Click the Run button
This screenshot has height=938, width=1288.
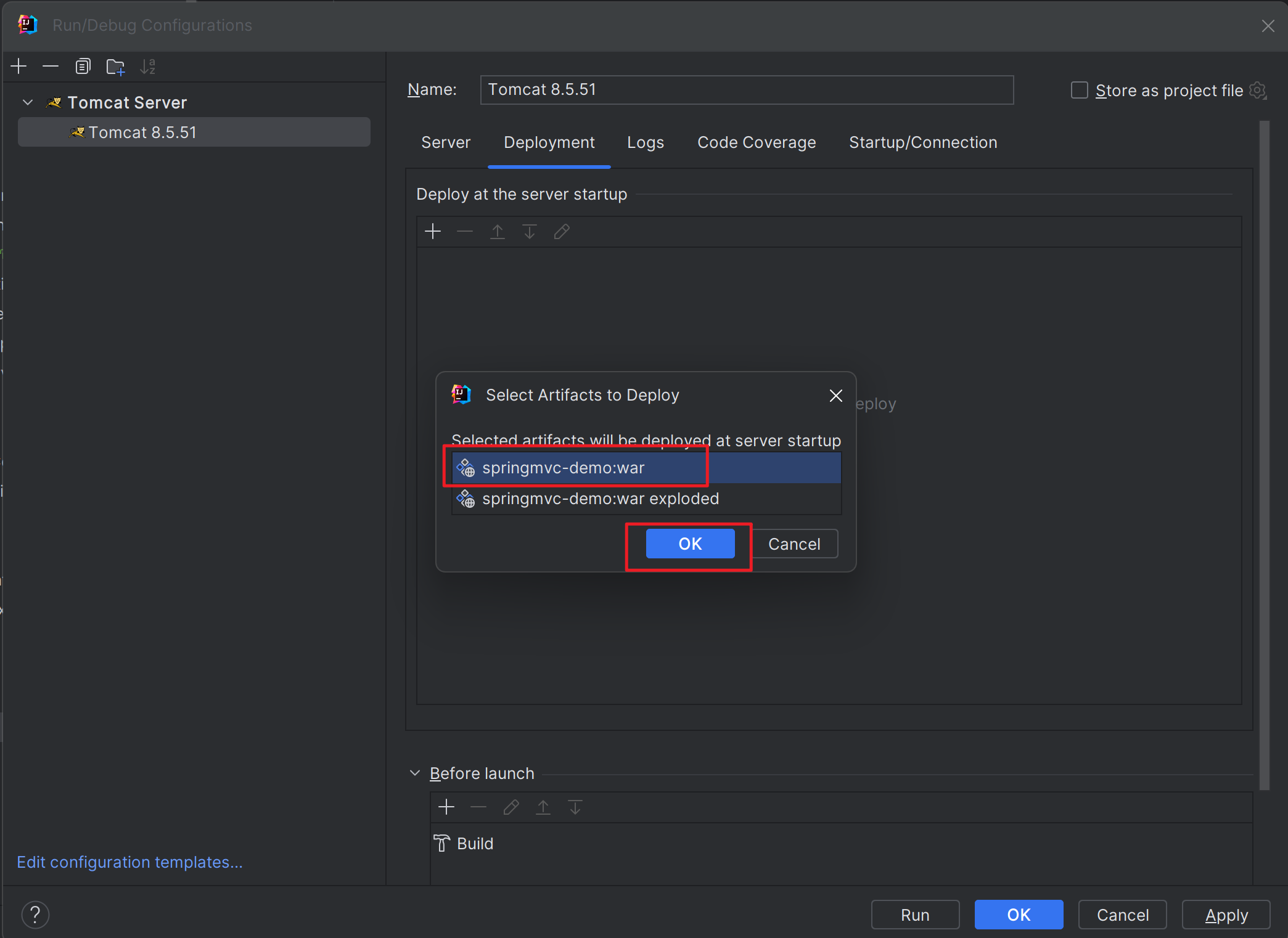[915, 915]
